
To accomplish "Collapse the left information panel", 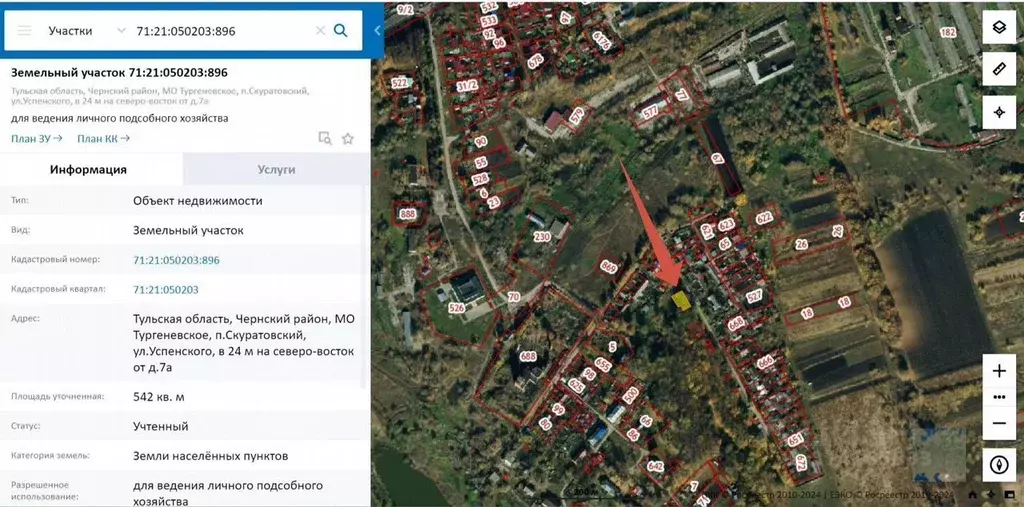I will pyautogui.click(x=377, y=31).
